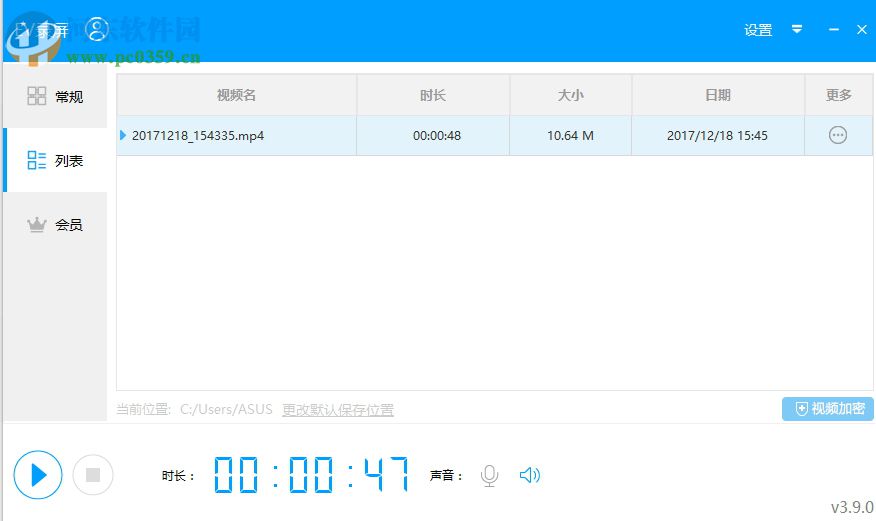The height and width of the screenshot is (521, 876).
Task: Start recording with the play button
Action: coord(38,475)
